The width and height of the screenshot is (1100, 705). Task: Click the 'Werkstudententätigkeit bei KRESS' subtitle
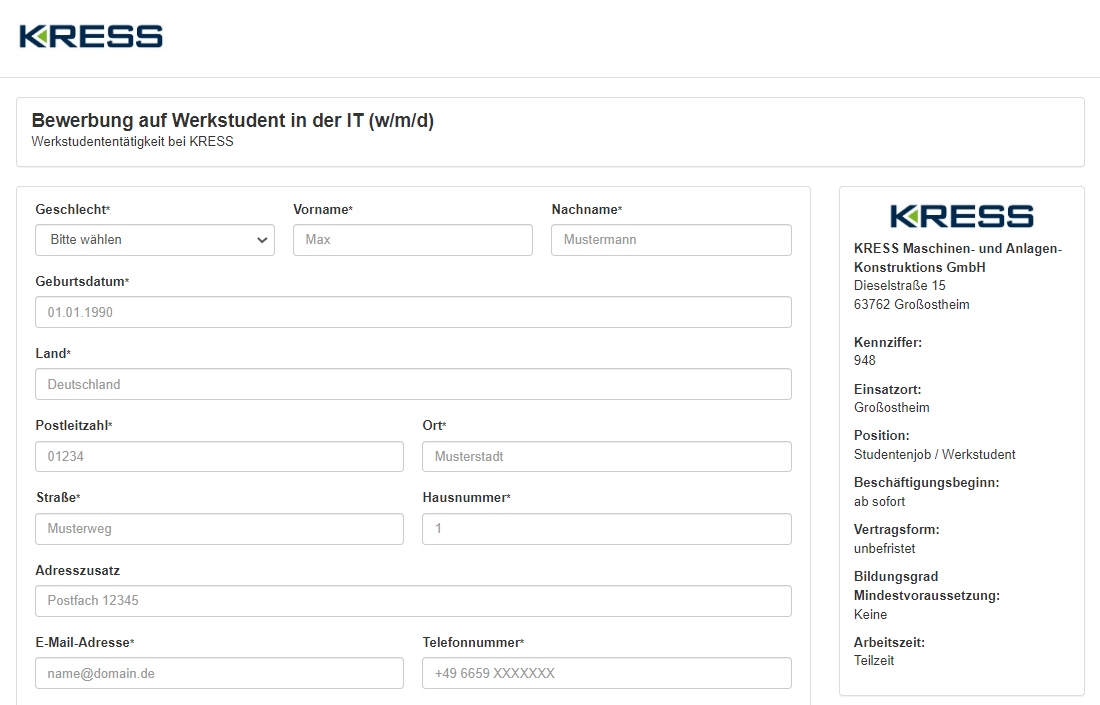(x=132, y=142)
